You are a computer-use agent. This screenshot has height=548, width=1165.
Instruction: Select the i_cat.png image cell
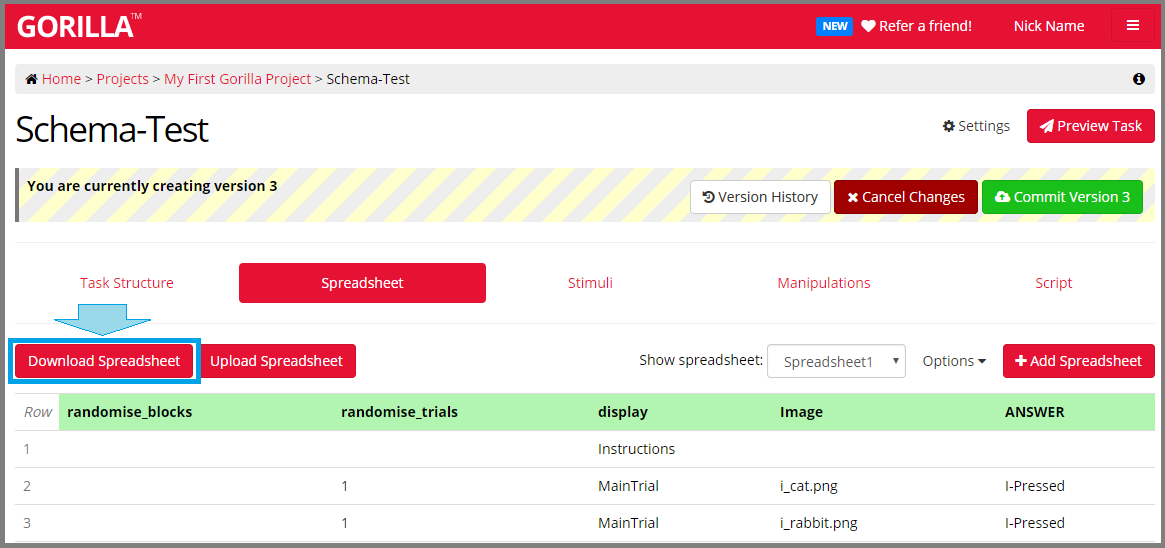[x=808, y=486]
